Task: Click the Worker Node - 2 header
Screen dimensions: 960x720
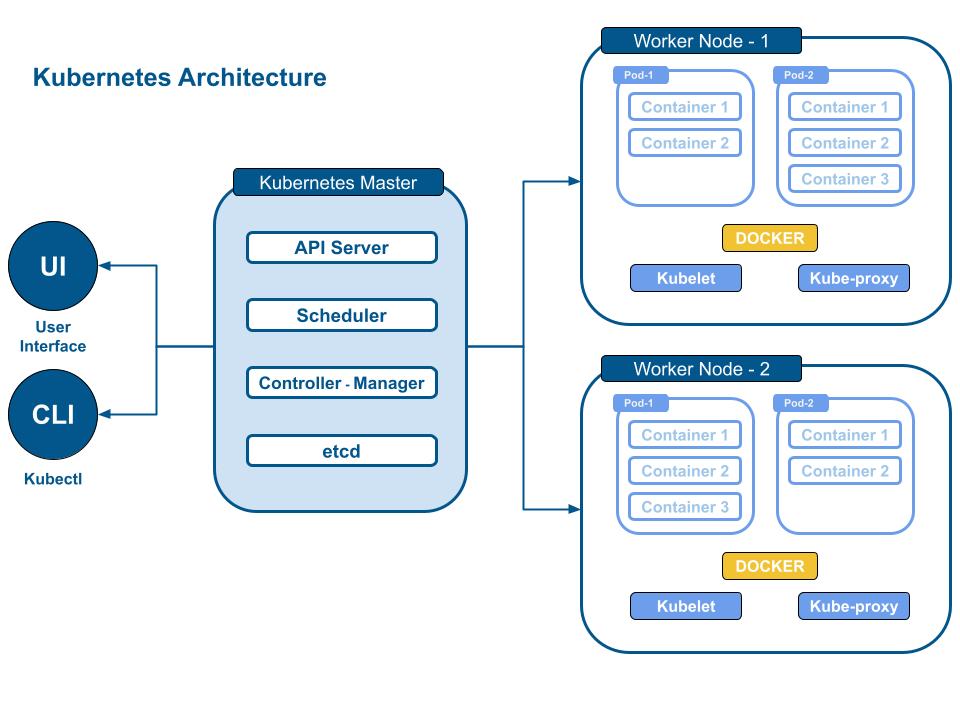Action: 701,369
